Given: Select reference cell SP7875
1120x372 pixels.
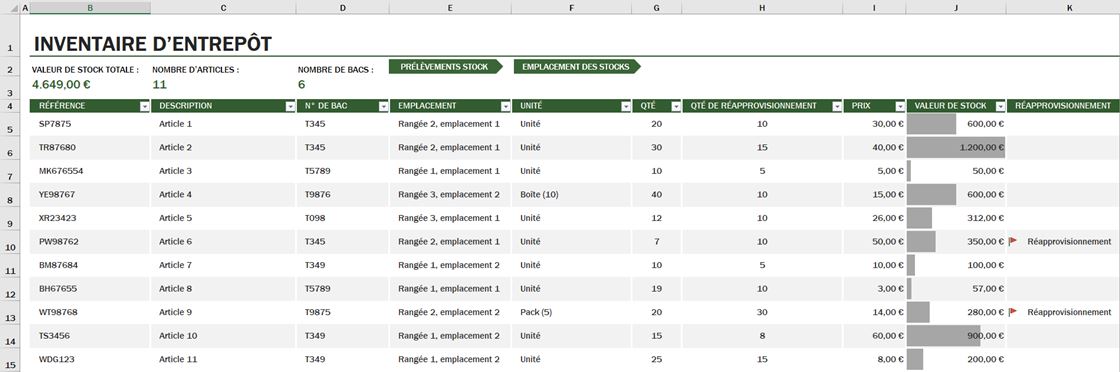Looking at the screenshot, I should coord(90,124).
